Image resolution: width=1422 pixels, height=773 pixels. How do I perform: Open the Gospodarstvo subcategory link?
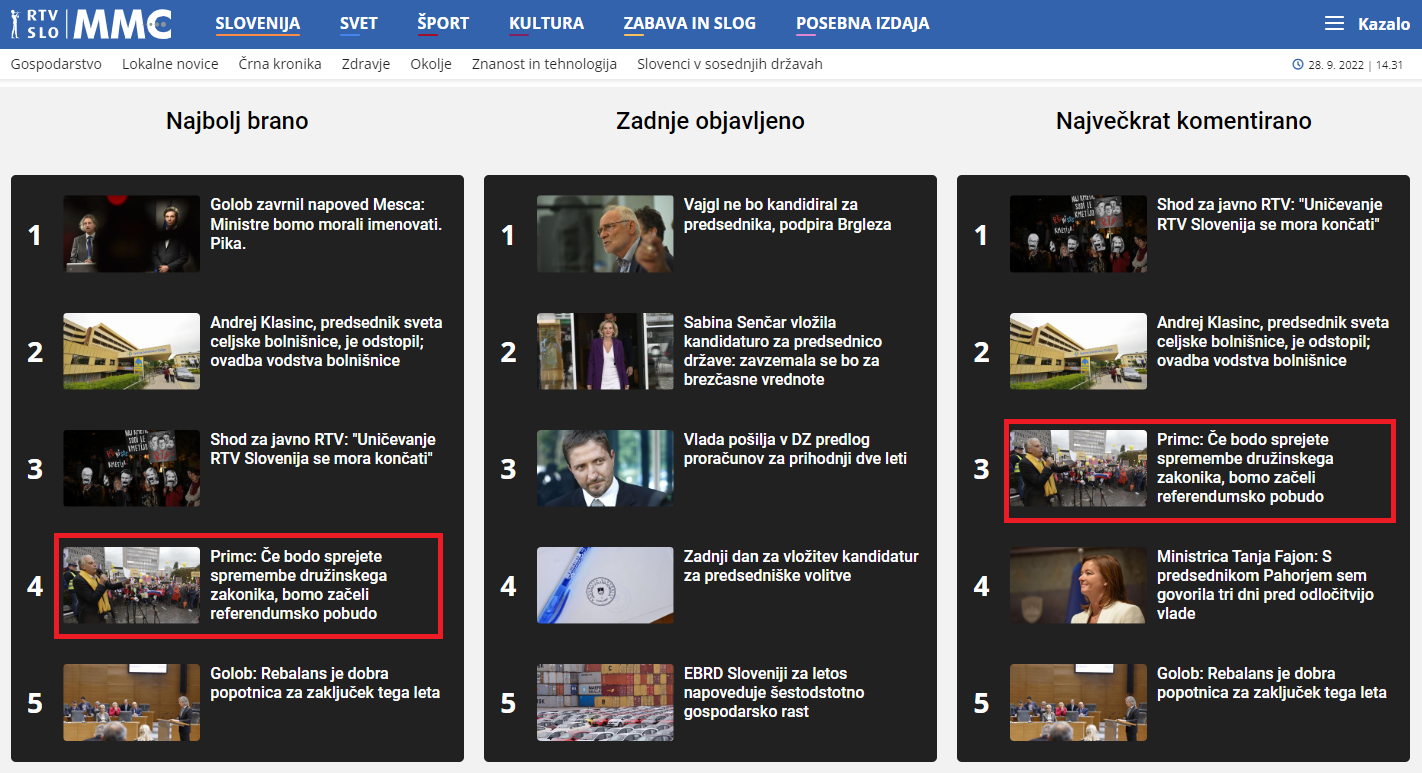click(56, 64)
